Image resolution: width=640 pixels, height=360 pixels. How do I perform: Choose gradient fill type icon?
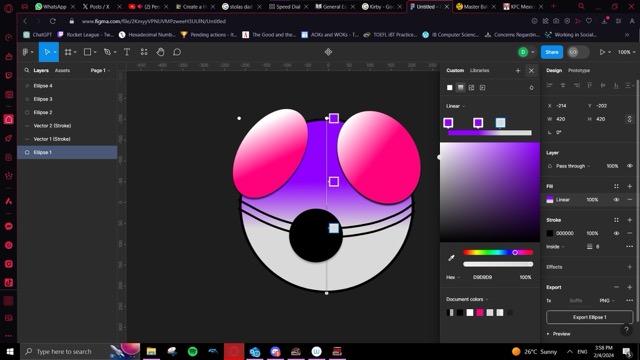click(x=460, y=87)
